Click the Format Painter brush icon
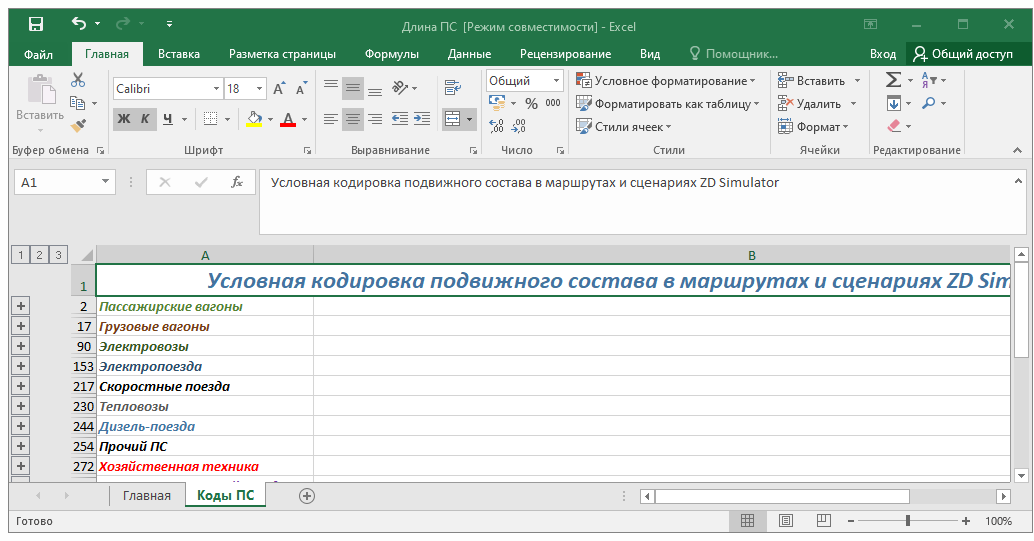Viewport: 1034px width, 541px height. click(78, 125)
